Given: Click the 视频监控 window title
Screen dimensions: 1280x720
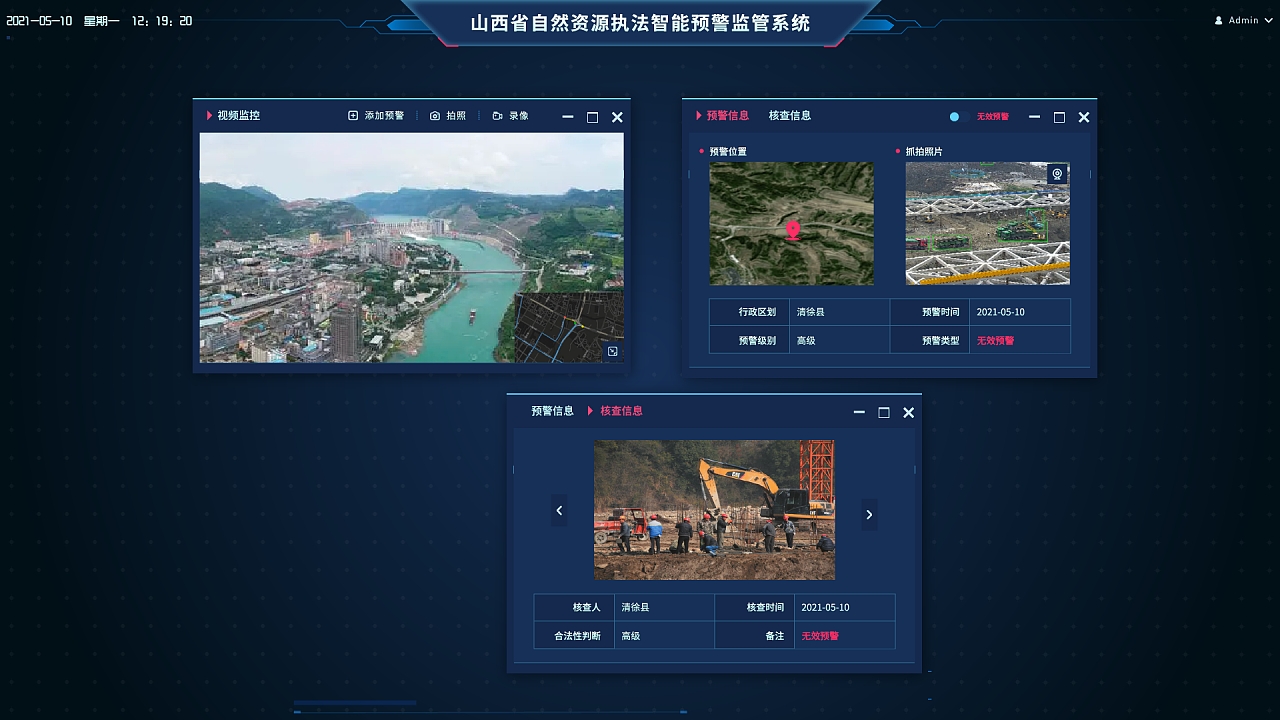Looking at the screenshot, I should tap(239, 116).
